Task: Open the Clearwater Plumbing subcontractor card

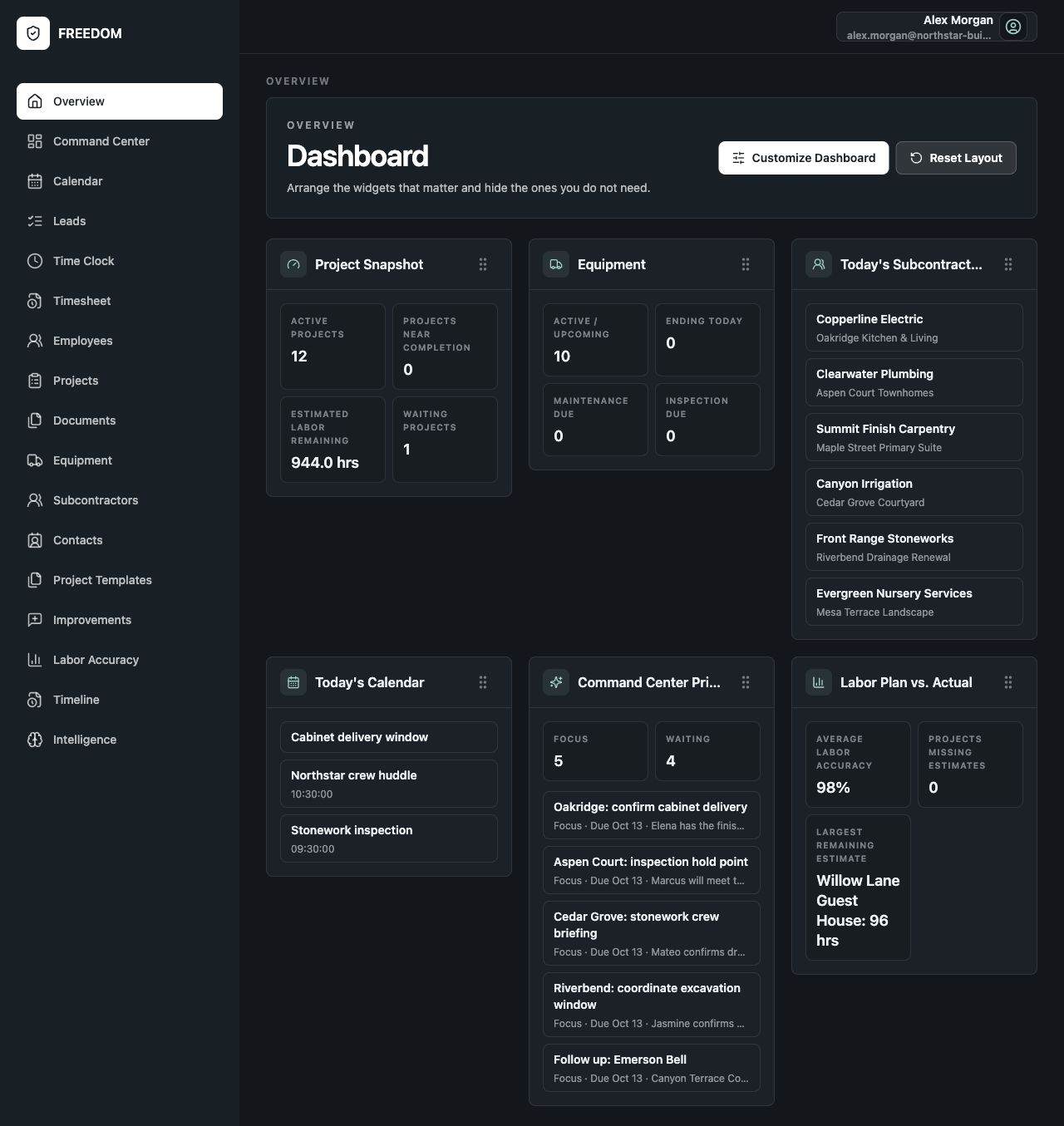Action: [x=914, y=382]
